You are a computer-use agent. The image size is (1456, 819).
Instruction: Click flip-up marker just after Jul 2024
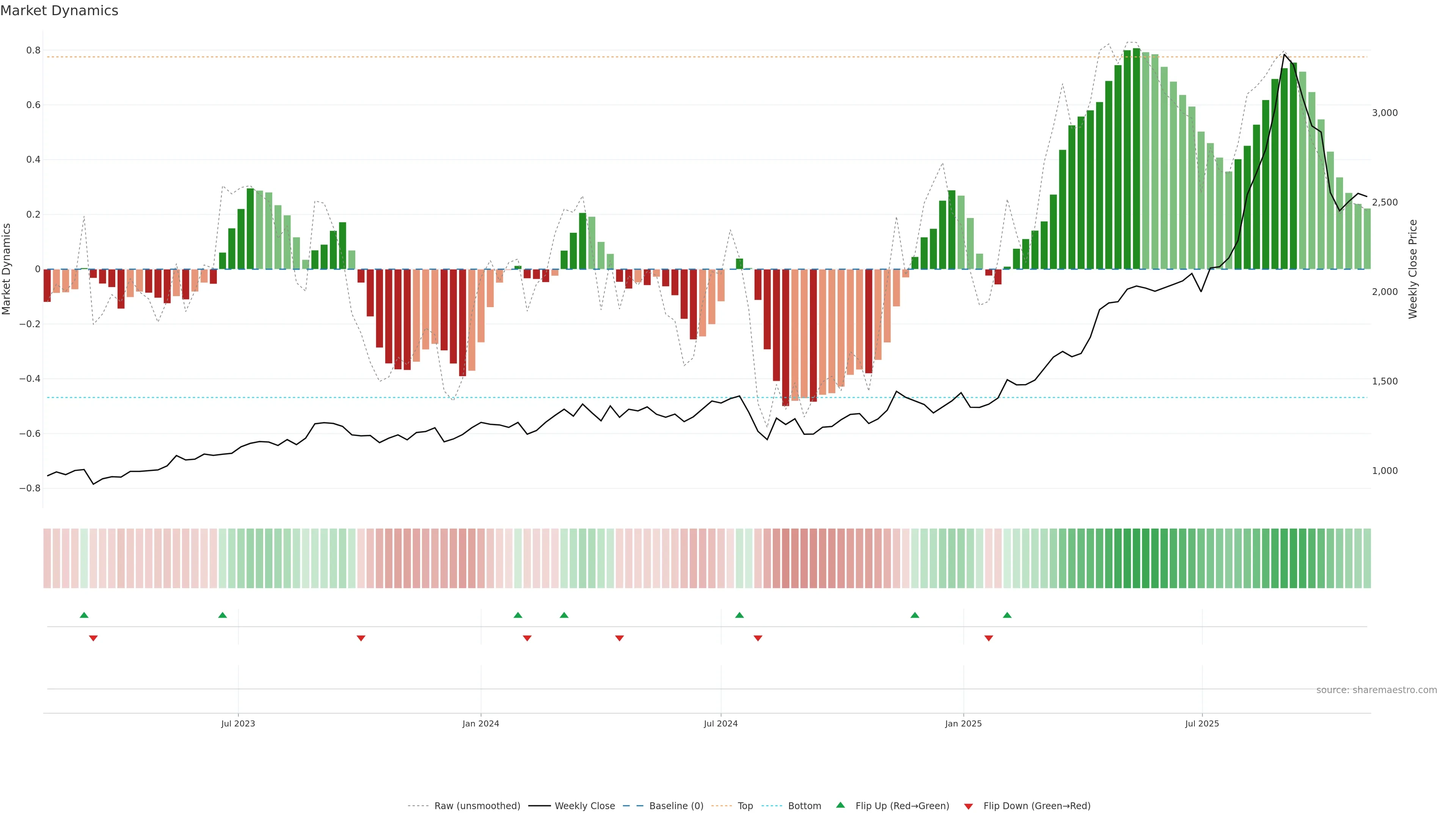point(739,615)
